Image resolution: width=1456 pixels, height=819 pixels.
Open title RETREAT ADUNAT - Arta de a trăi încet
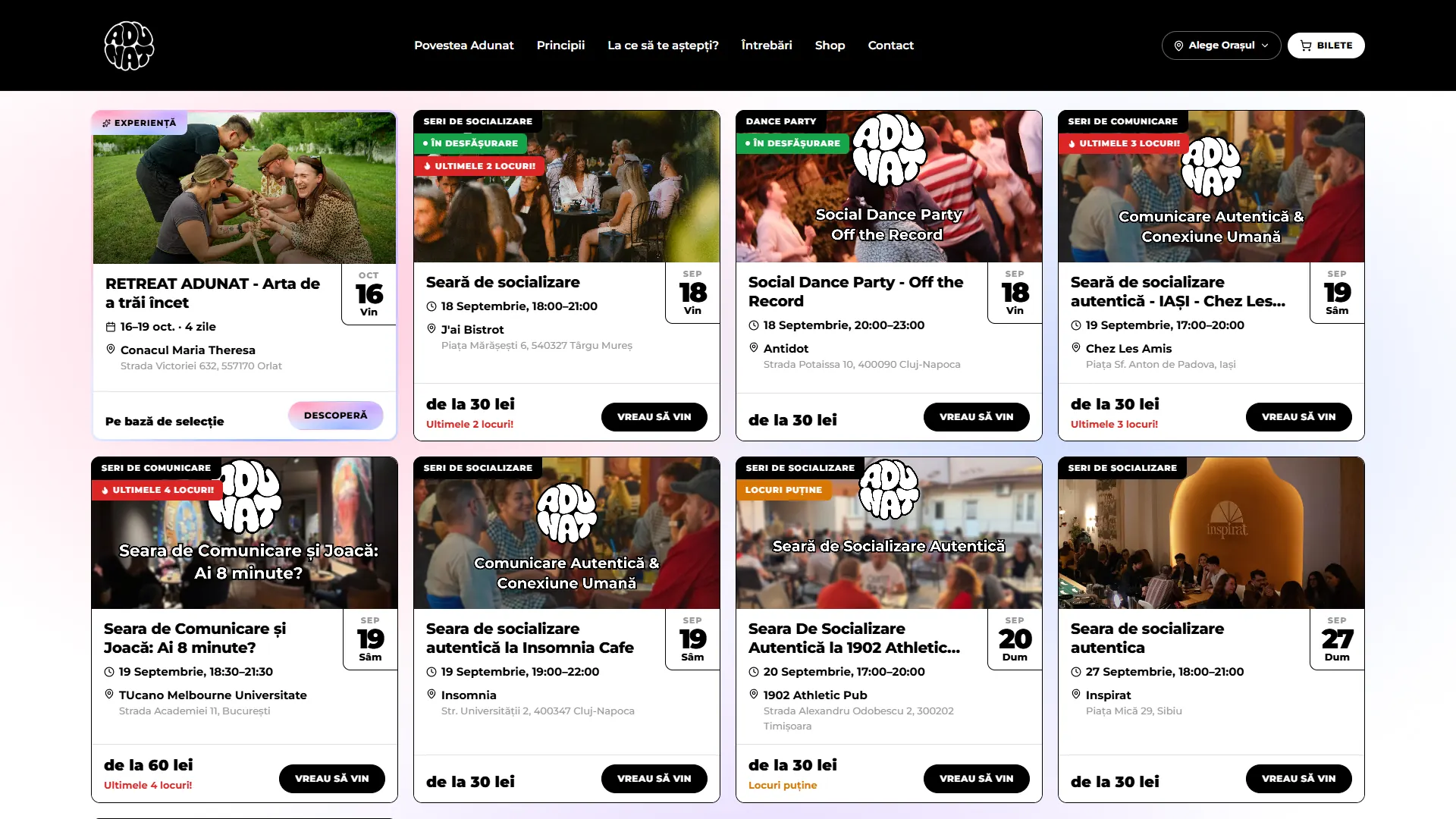(x=212, y=293)
